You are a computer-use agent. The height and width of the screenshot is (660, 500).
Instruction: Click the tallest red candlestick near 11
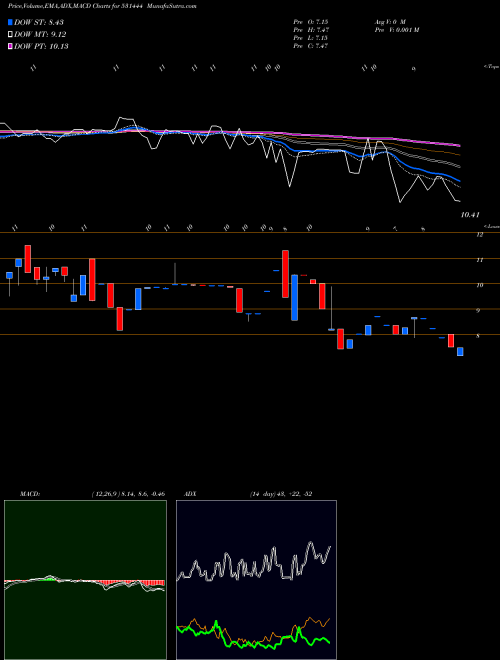click(x=285, y=274)
